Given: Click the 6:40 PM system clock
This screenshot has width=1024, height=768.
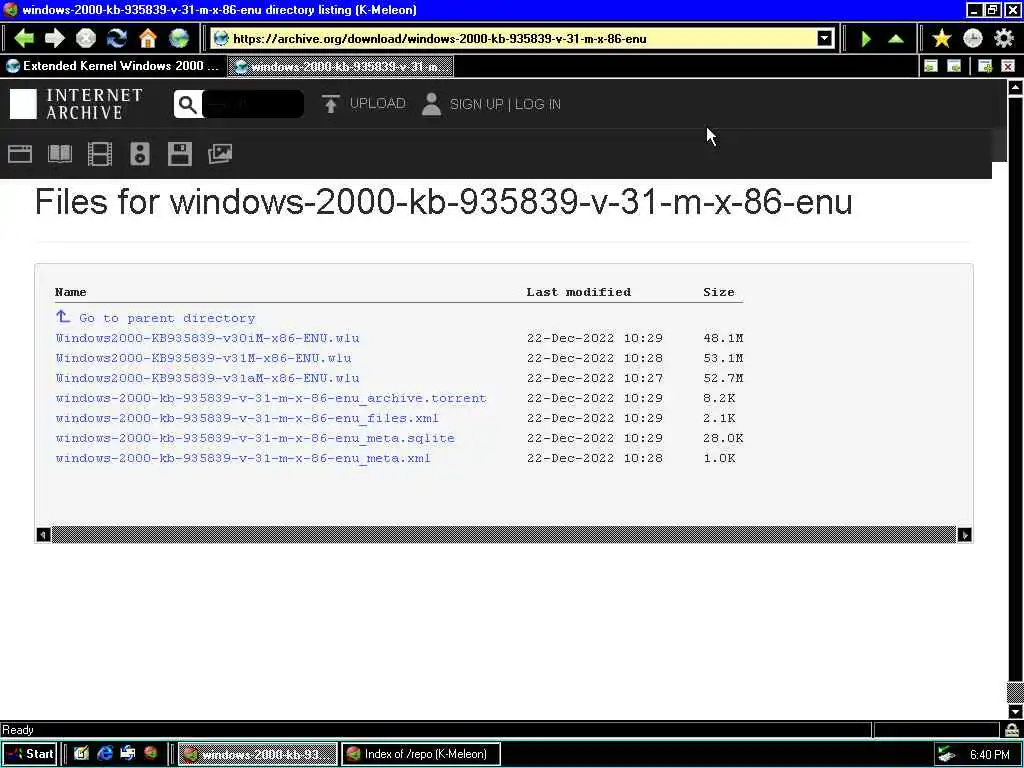Looking at the screenshot, I should tap(989, 755).
